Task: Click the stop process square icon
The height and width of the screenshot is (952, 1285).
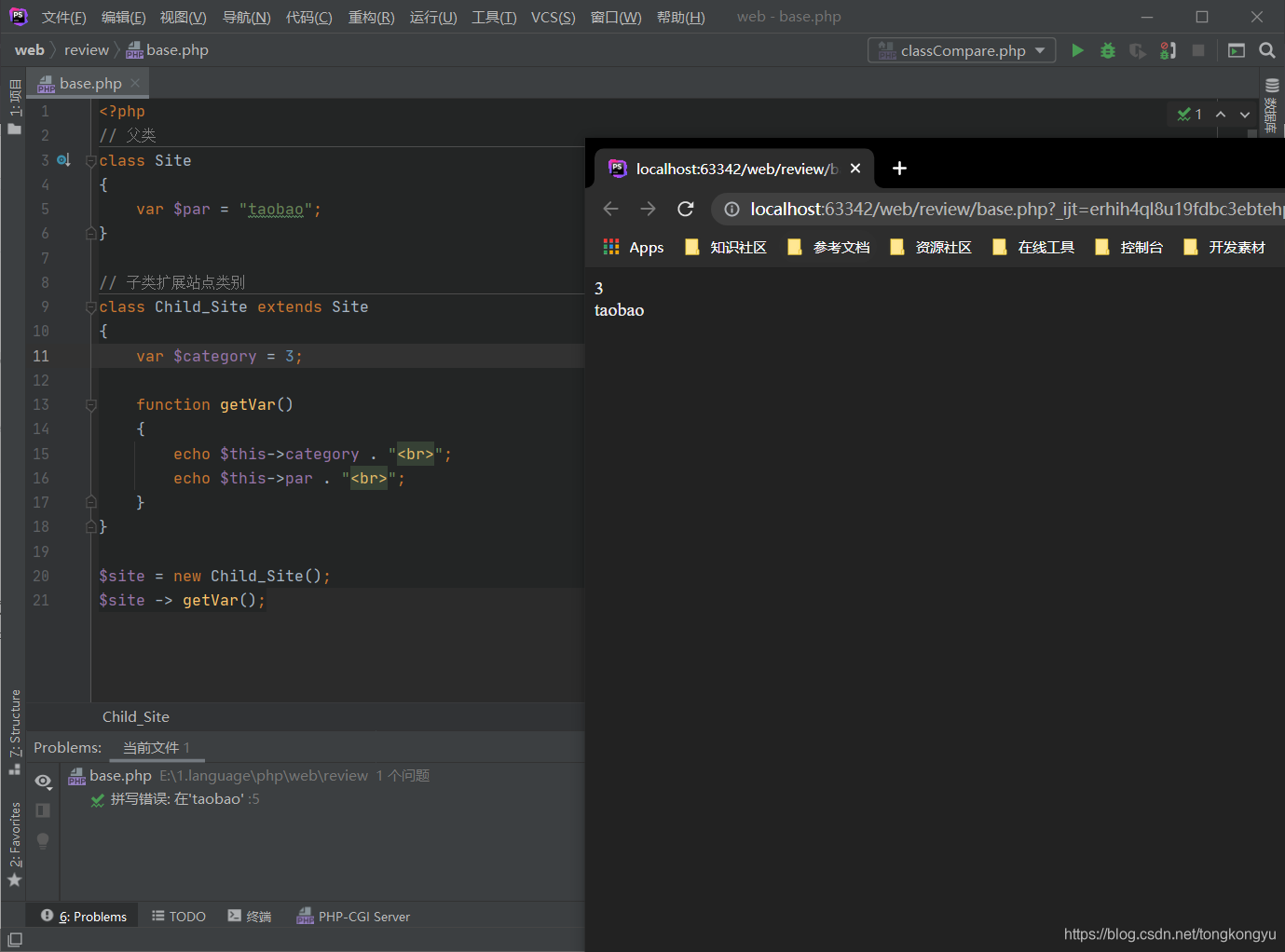Action: point(1198,50)
